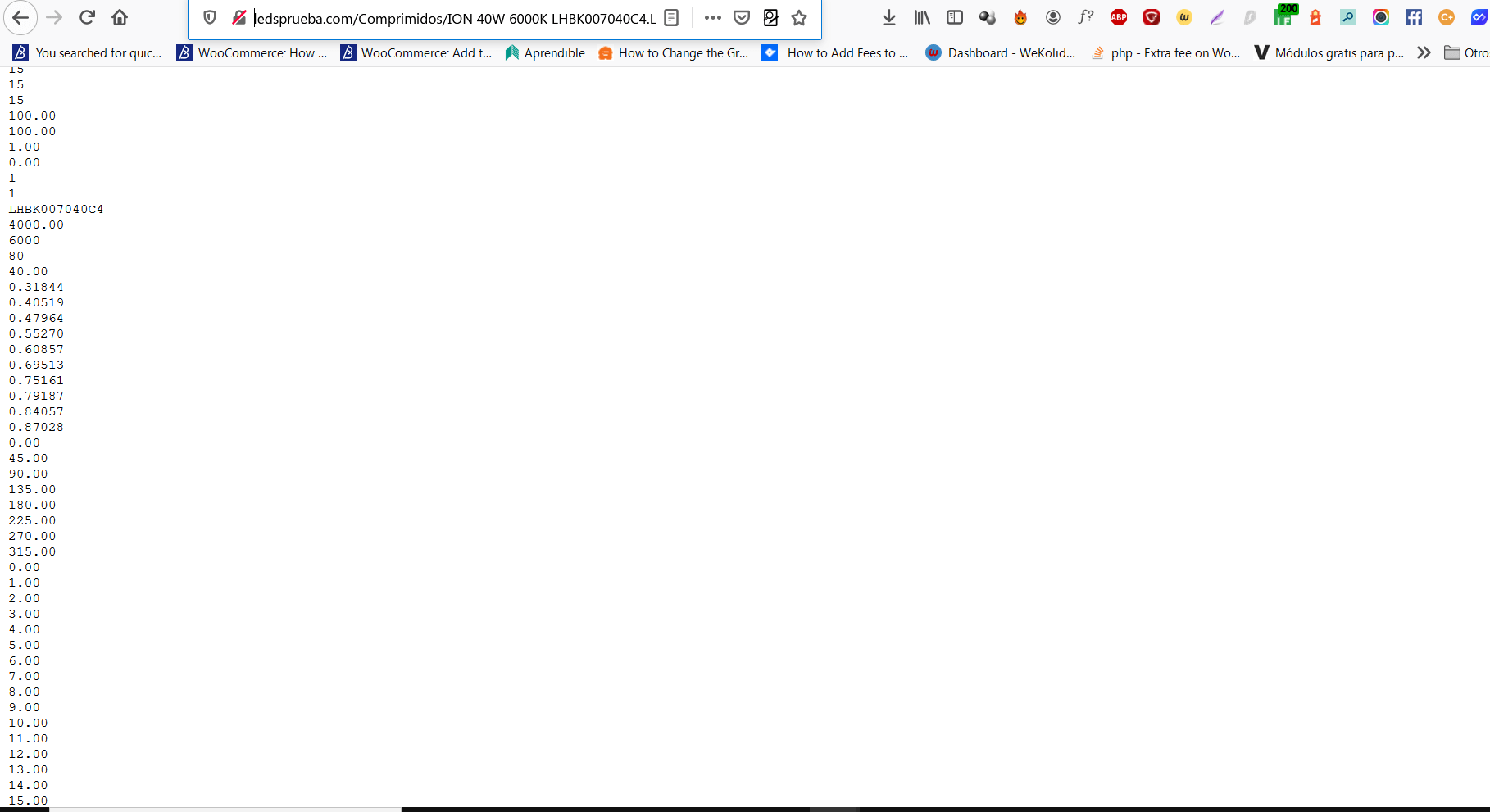
Task: Toggle the sidebar view
Action: (955, 17)
